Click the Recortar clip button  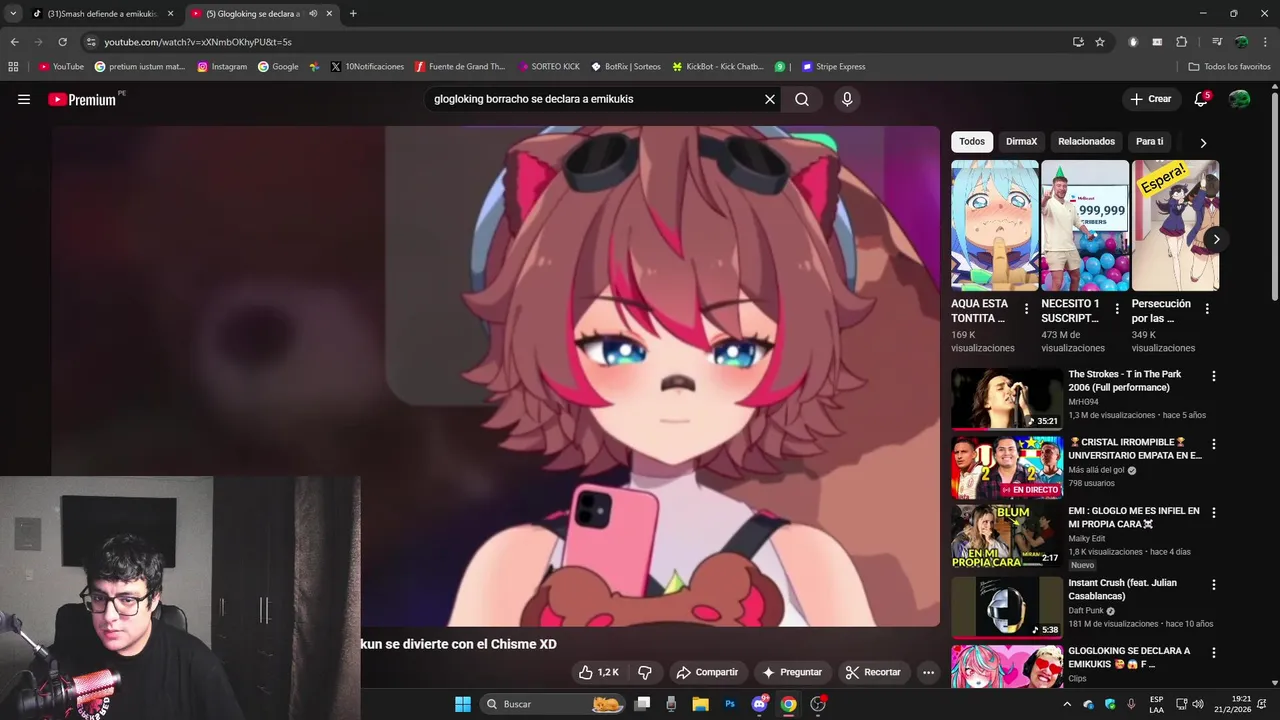[x=873, y=672]
